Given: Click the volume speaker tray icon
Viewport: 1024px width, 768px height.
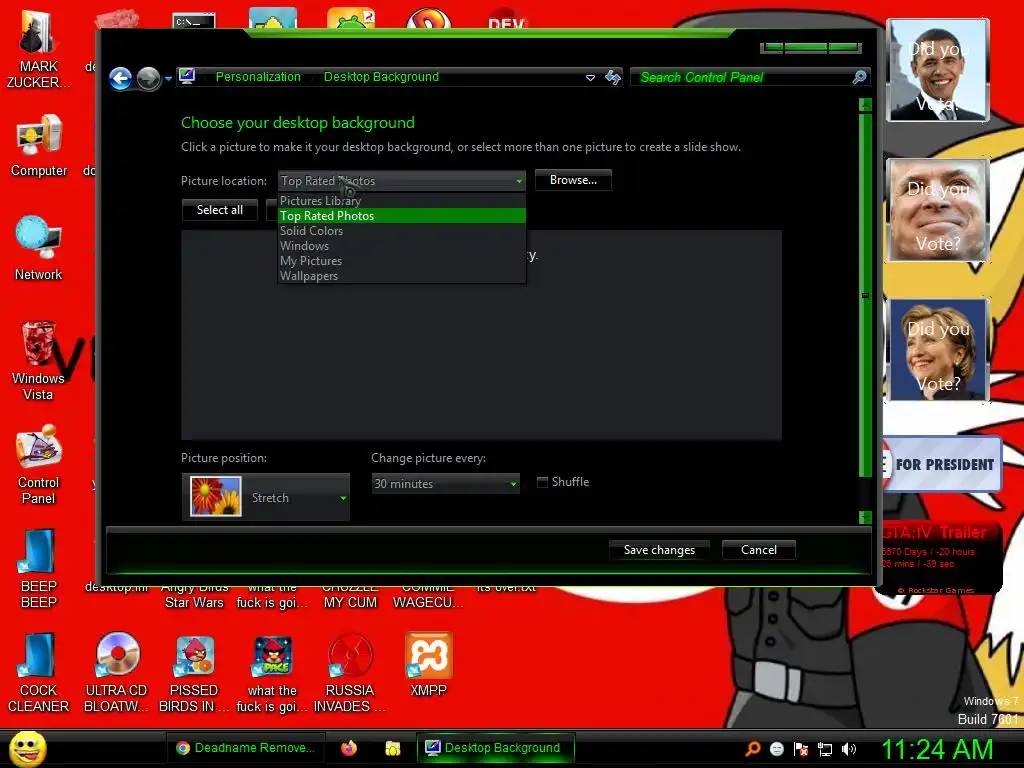Looking at the screenshot, I should point(848,749).
